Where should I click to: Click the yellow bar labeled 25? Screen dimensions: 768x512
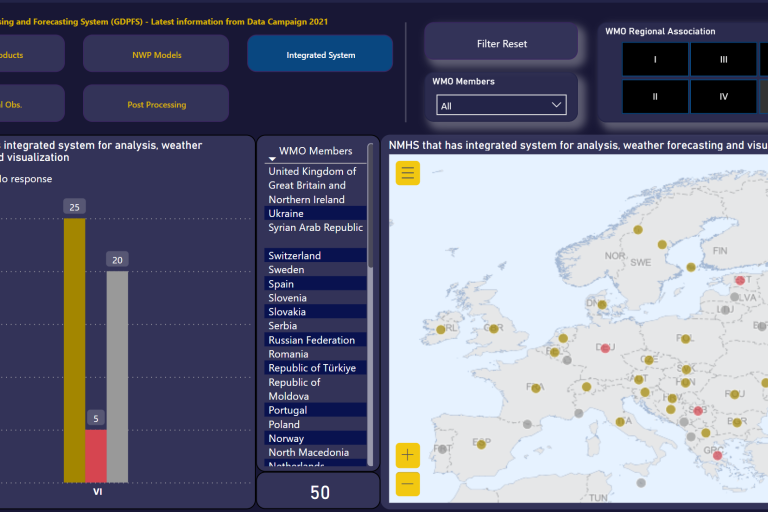pyautogui.click(x=74, y=350)
